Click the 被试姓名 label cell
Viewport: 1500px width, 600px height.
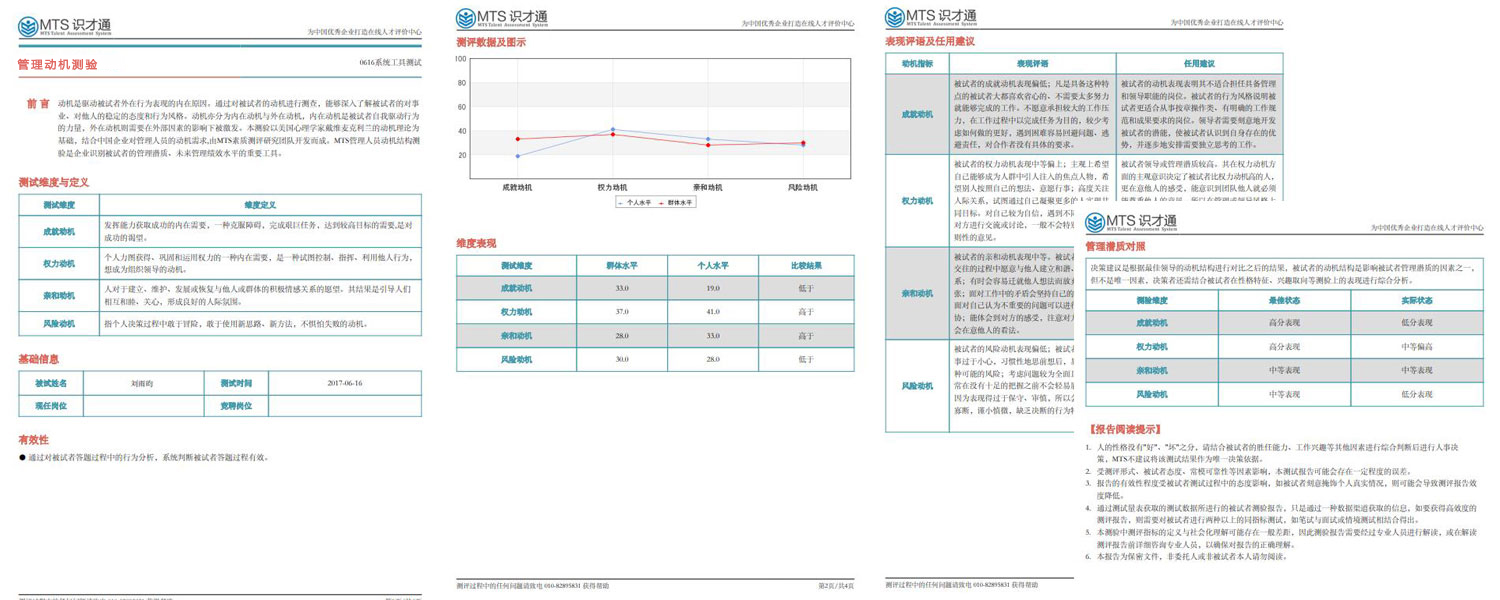click(x=51, y=383)
